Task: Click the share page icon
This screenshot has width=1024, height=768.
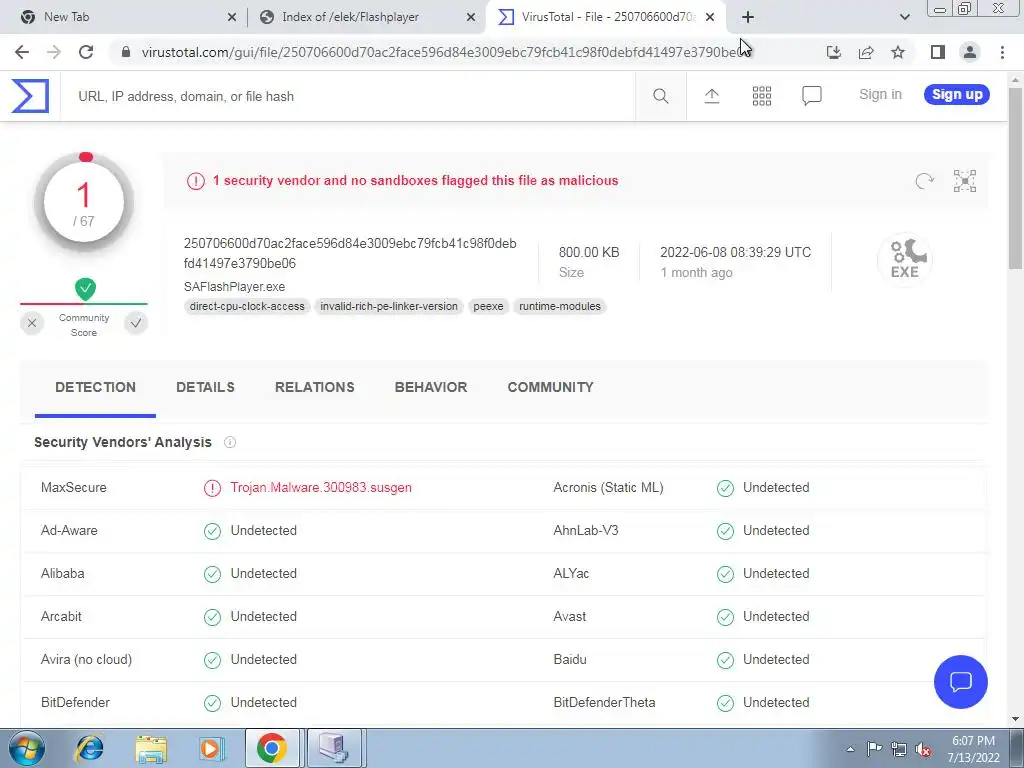Action: [866, 52]
